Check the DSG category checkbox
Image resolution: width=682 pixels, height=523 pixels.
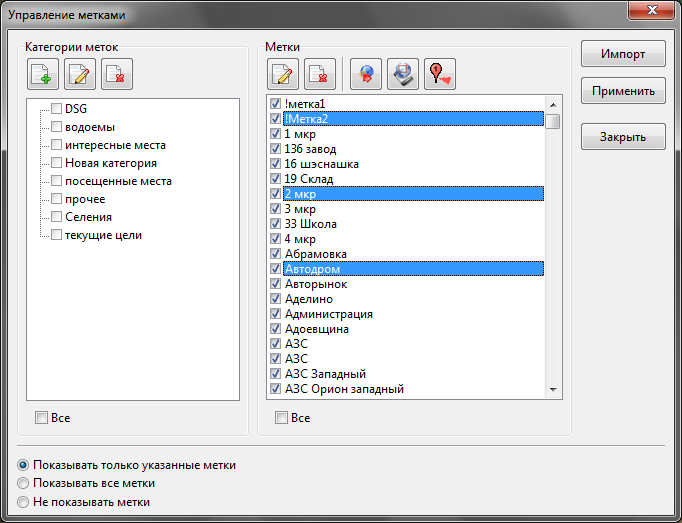(x=57, y=109)
